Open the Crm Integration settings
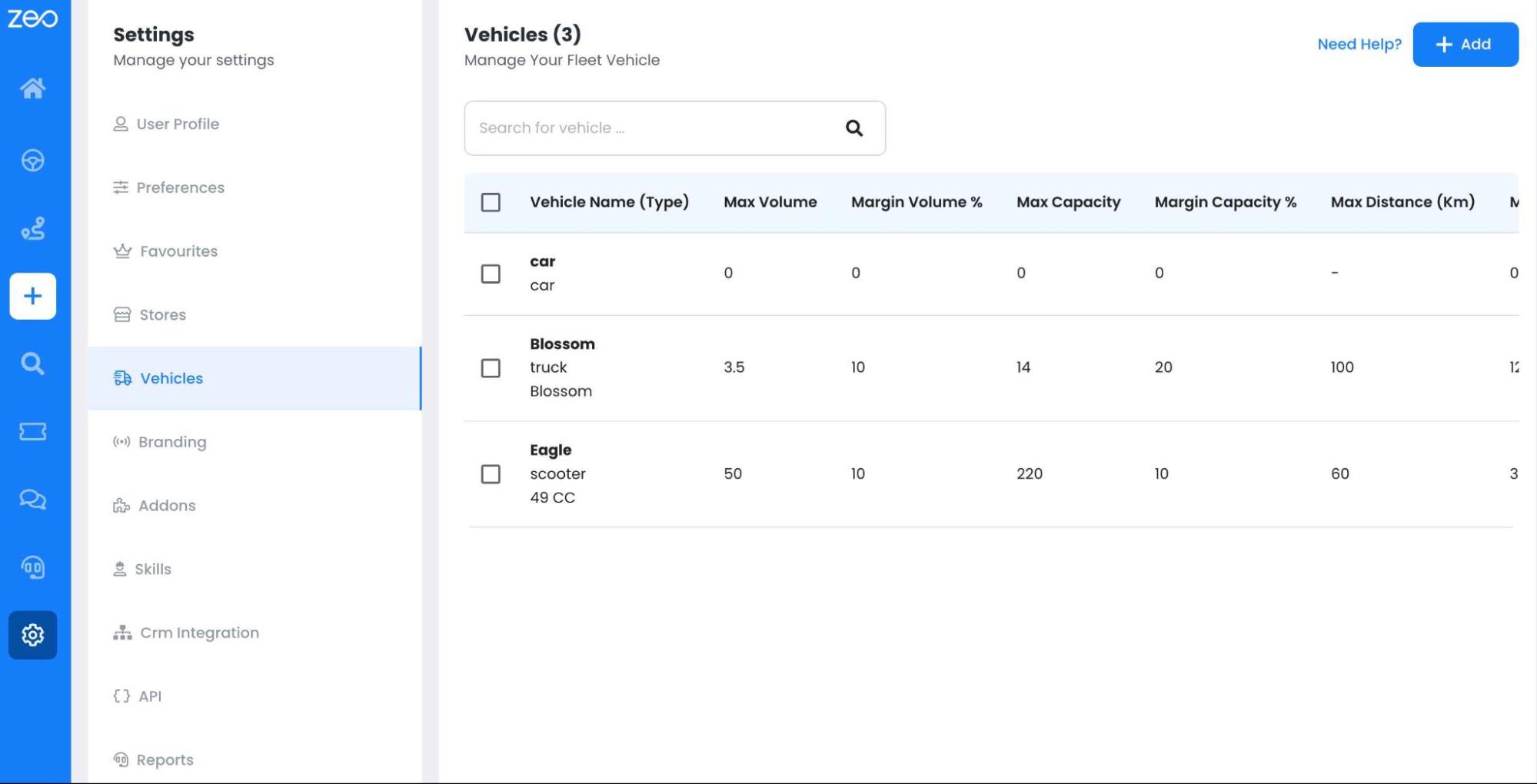1537x784 pixels. (199, 633)
